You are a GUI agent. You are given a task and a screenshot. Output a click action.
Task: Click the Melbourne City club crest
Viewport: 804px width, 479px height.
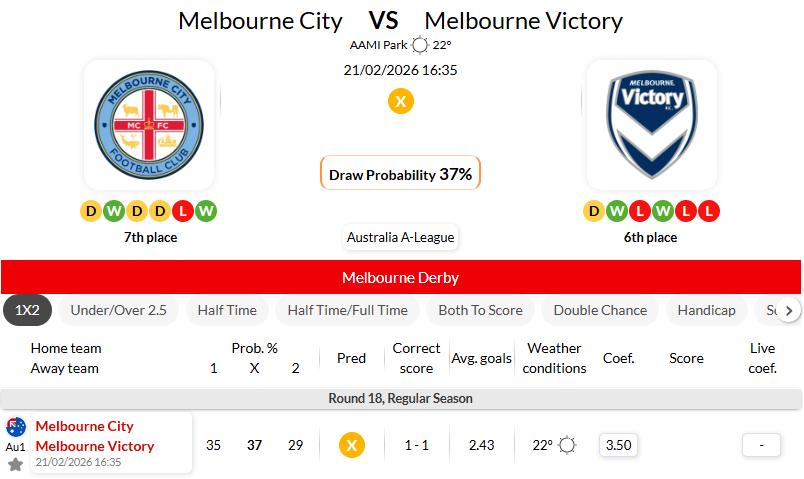[x=149, y=125]
